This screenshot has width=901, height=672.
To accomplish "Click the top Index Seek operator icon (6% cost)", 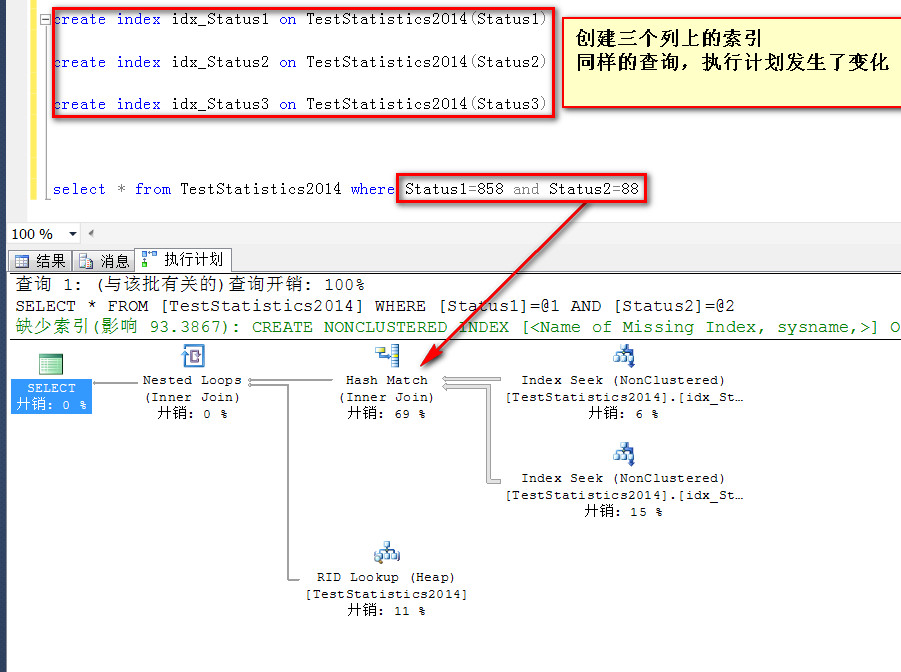I will [623, 356].
